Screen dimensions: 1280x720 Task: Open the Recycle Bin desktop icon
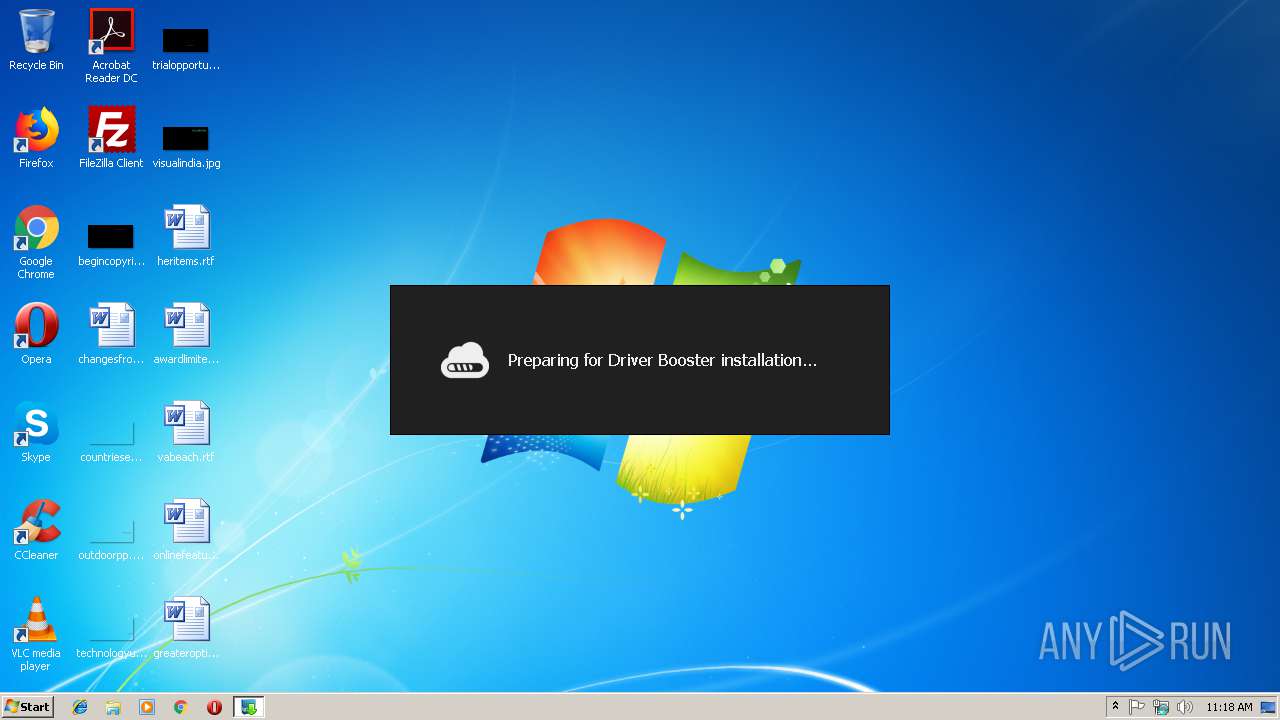coord(36,40)
